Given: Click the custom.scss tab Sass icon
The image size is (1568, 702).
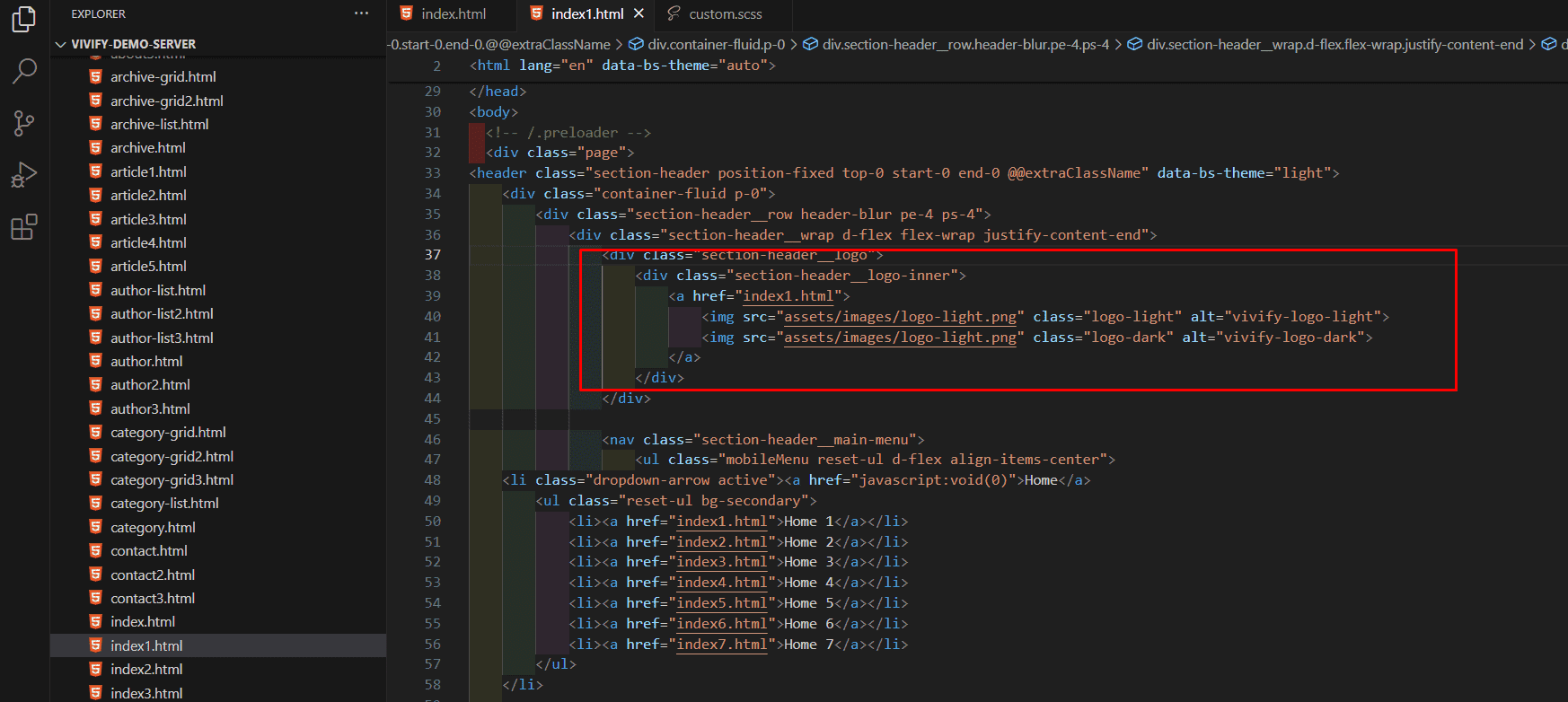Looking at the screenshot, I should click(x=674, y=13).
